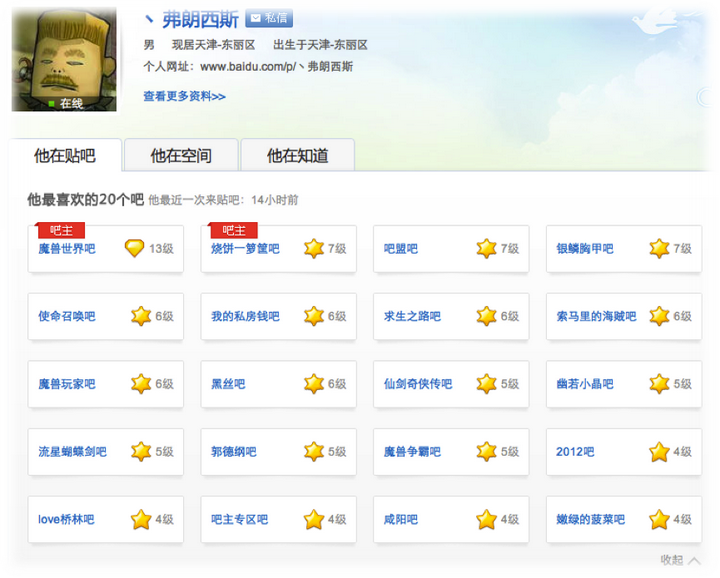Open 流星蝴蝶剑吧 forum link
Image resolution: width=720 pixels, height=578 pixels.
(x=72, y=451)
